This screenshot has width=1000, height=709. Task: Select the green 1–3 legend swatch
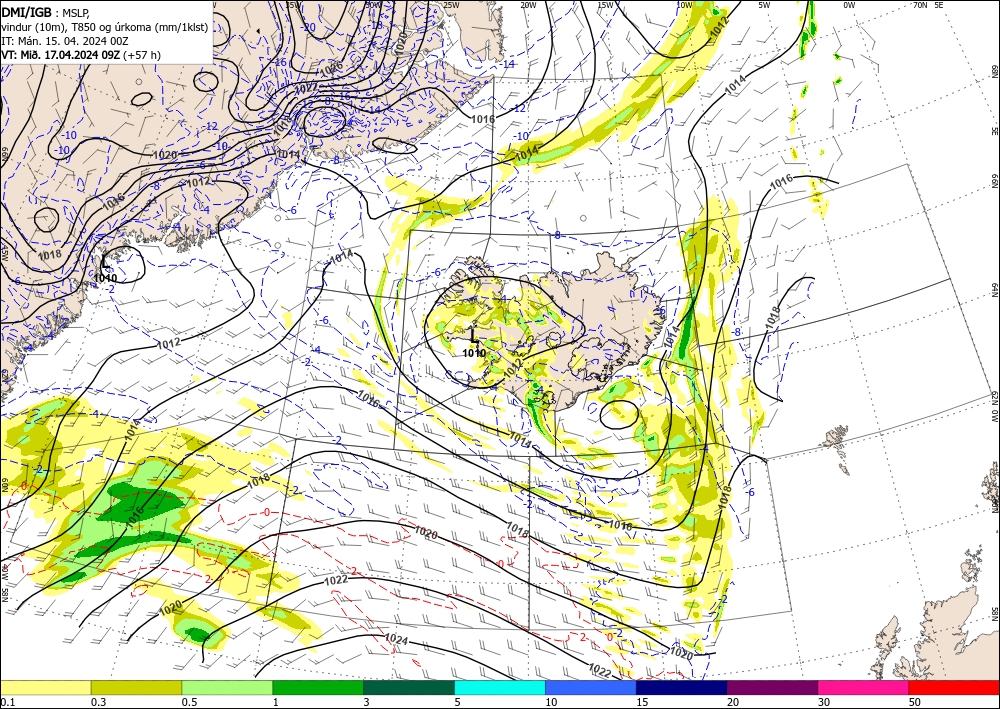[x=318, y=687]
